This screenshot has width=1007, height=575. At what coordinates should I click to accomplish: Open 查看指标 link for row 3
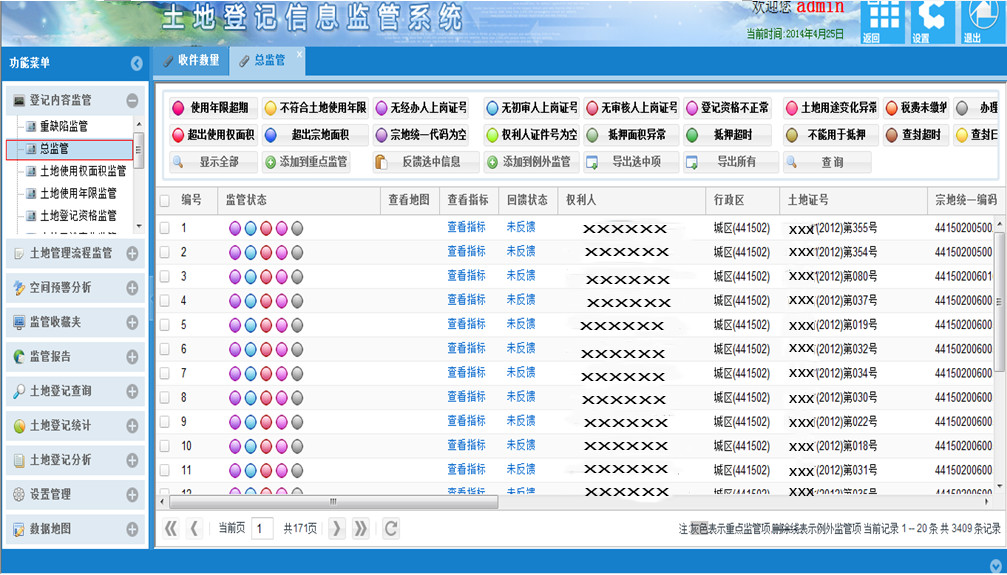coord(466,276)
